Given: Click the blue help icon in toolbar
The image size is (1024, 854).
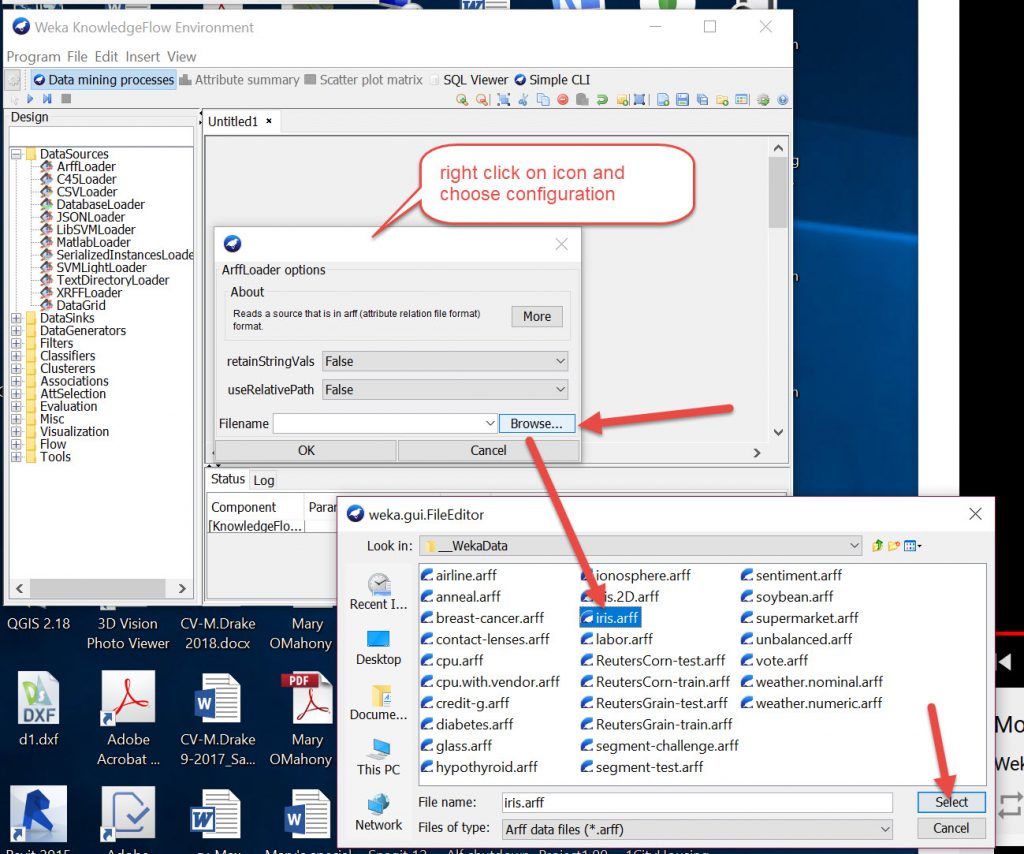Looking at the screenshot, I should (x=782, y=99).
